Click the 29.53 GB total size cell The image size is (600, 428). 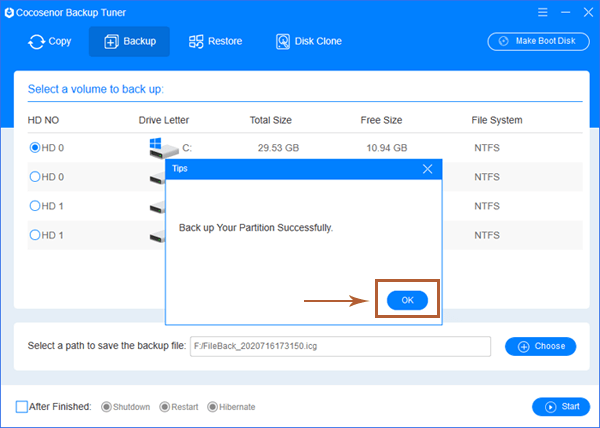click(x=278, y=148)
